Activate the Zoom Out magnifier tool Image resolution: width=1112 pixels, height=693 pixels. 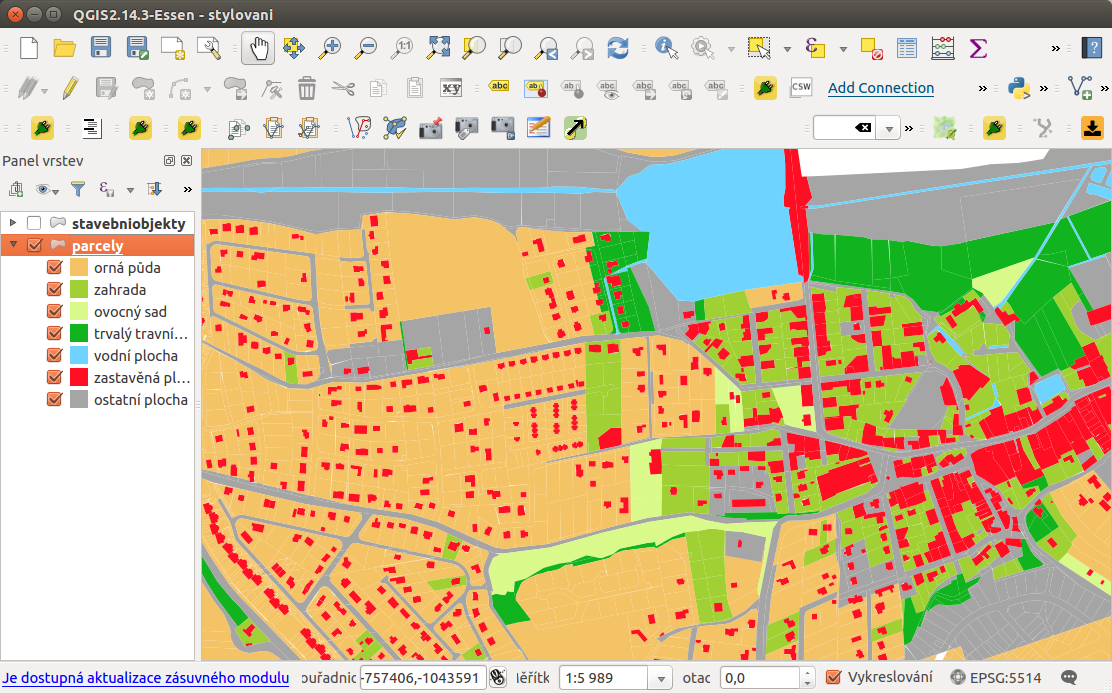coord(366,48)
